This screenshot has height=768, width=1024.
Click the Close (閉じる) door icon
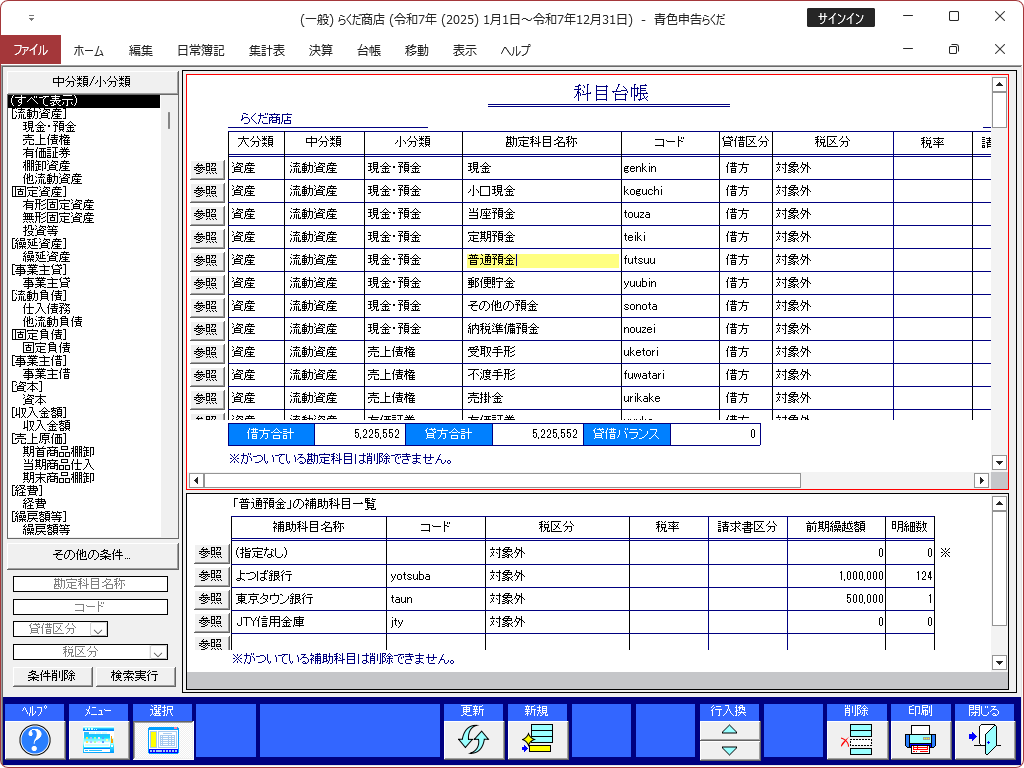pos(985,740)
